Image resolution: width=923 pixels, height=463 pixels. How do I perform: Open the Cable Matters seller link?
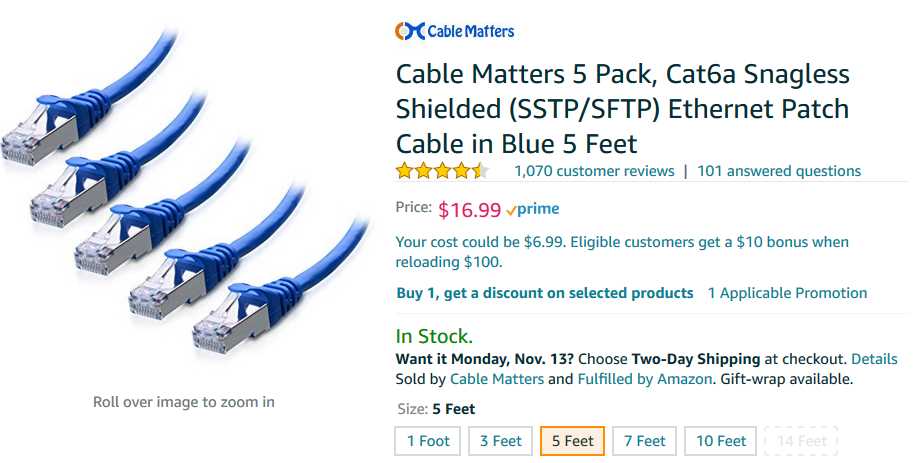pos(497,379)
